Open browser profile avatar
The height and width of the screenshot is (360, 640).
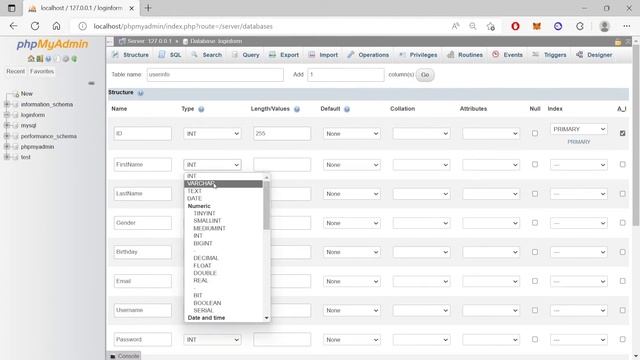(604, 26)
